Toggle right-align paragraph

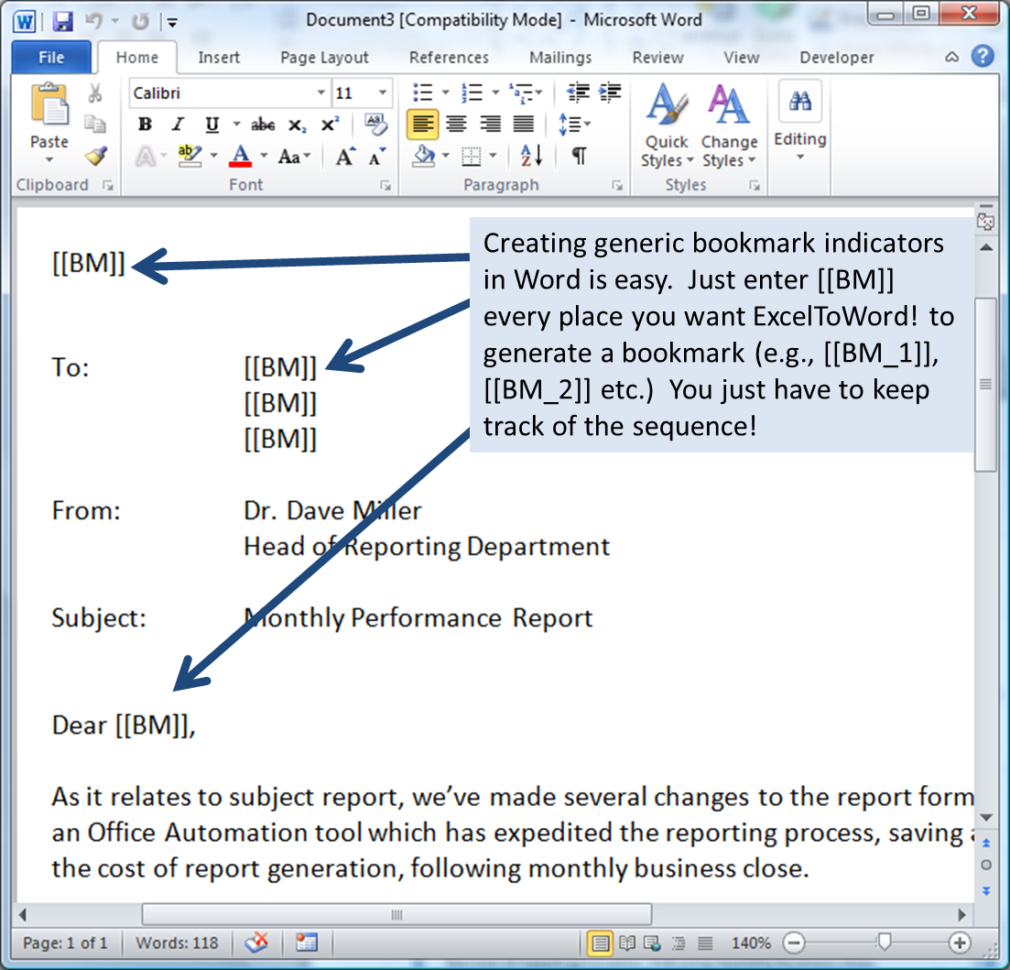(x=489, y=124)
